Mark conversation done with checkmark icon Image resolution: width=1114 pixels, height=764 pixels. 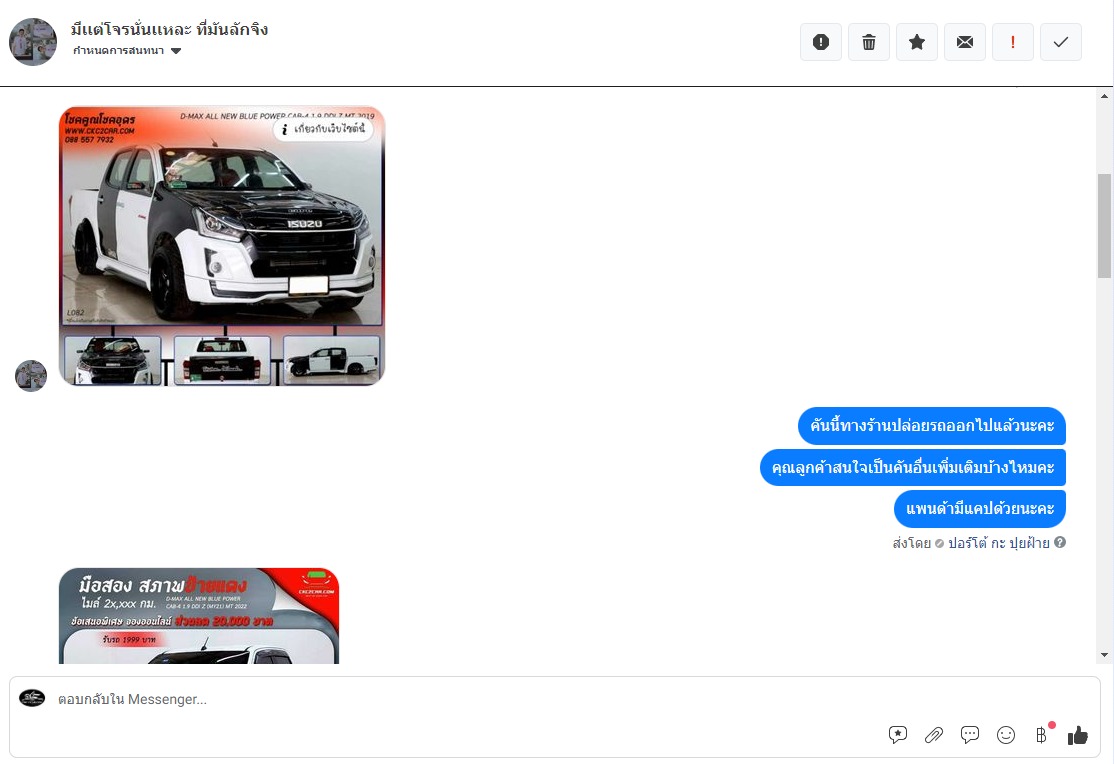coord(1061,42)
